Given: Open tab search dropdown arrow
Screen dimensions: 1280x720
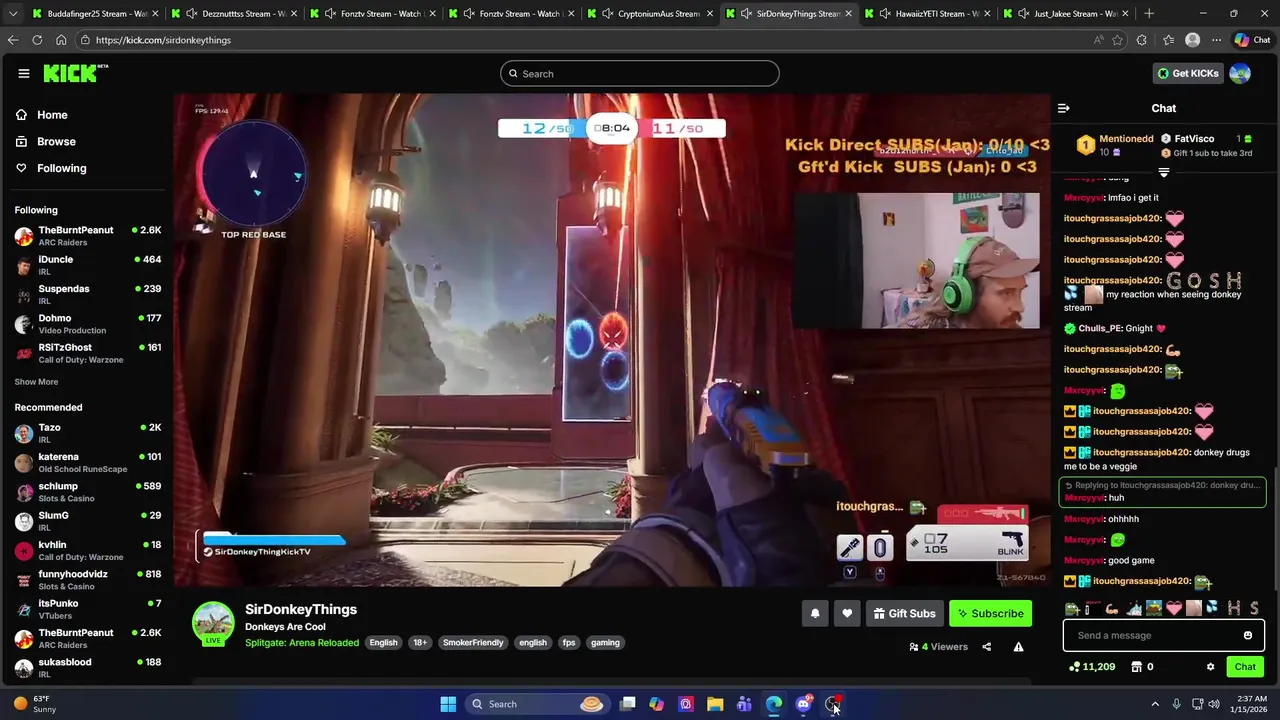Looking at the screenshot, I should (x=12, y=14).
